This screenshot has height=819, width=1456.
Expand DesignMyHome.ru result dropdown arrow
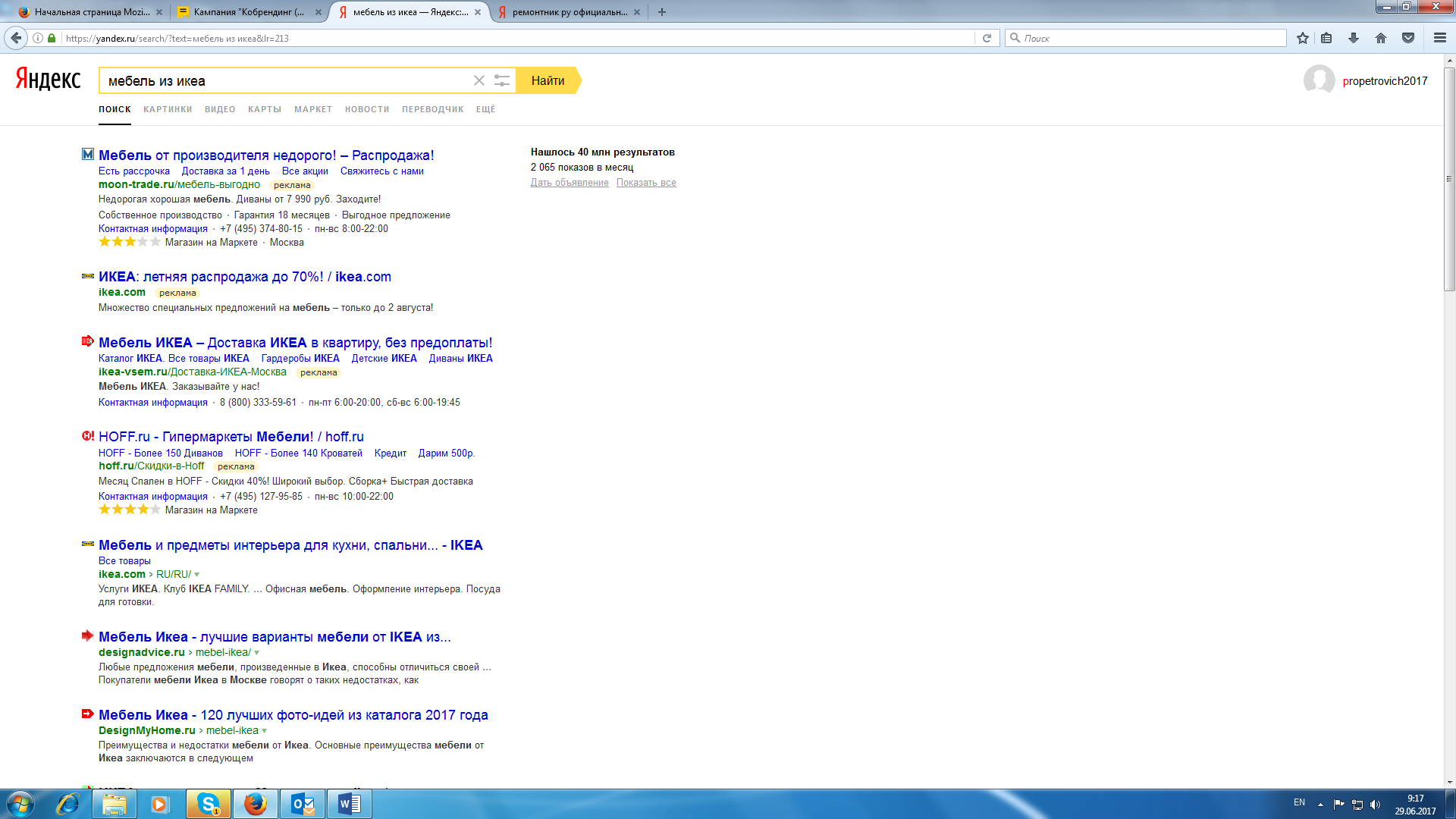point(265,731)
